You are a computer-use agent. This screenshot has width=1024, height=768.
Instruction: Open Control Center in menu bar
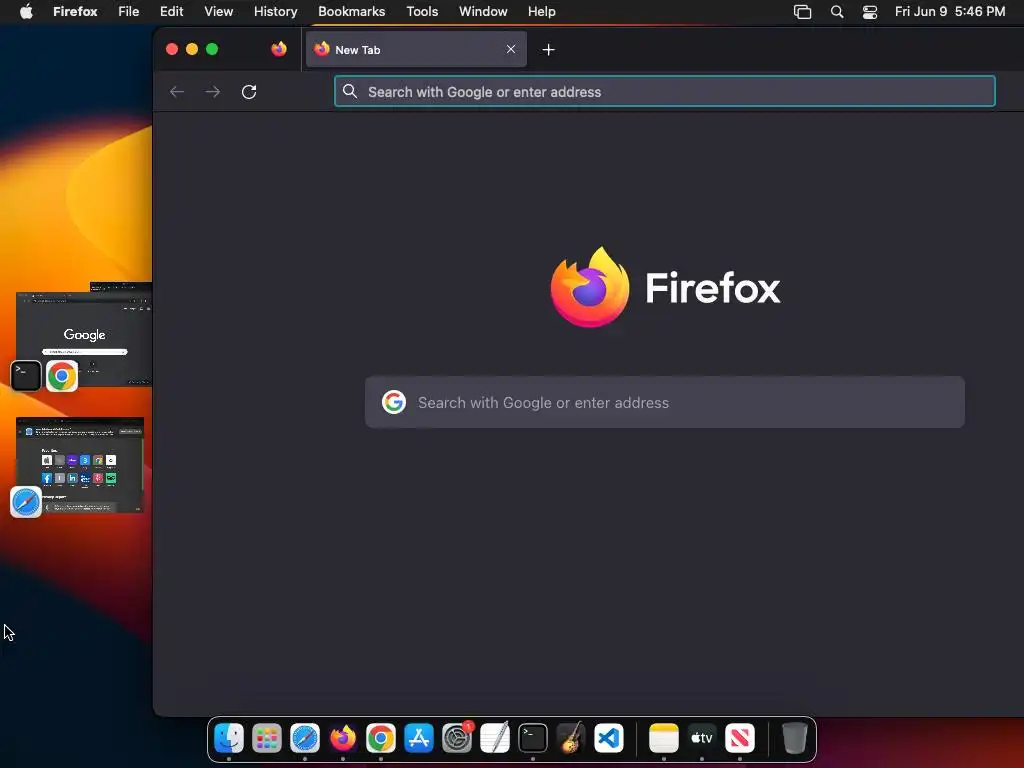click(870, 12)
